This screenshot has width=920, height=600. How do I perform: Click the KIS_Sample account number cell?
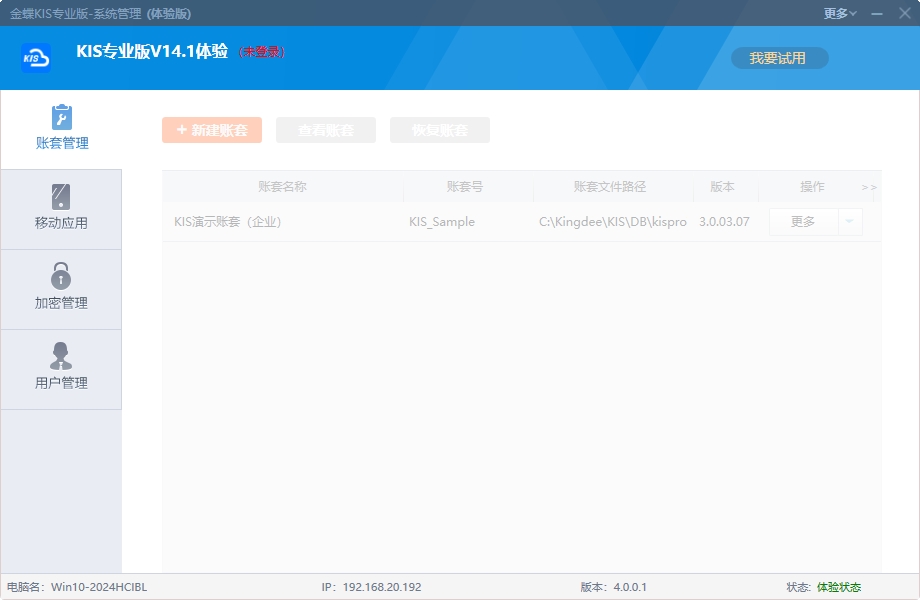(x=442, y=222)
